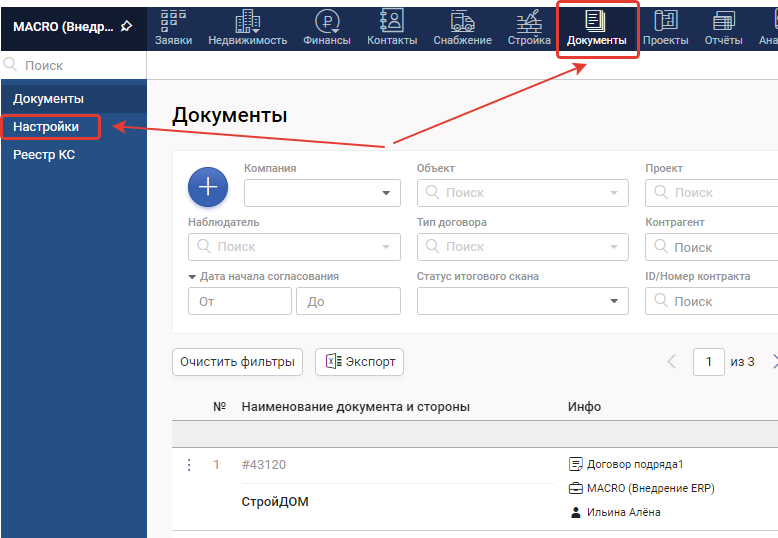
Task: Toggle the Дата начала согласования filter type
Action: tap(192, 277)
